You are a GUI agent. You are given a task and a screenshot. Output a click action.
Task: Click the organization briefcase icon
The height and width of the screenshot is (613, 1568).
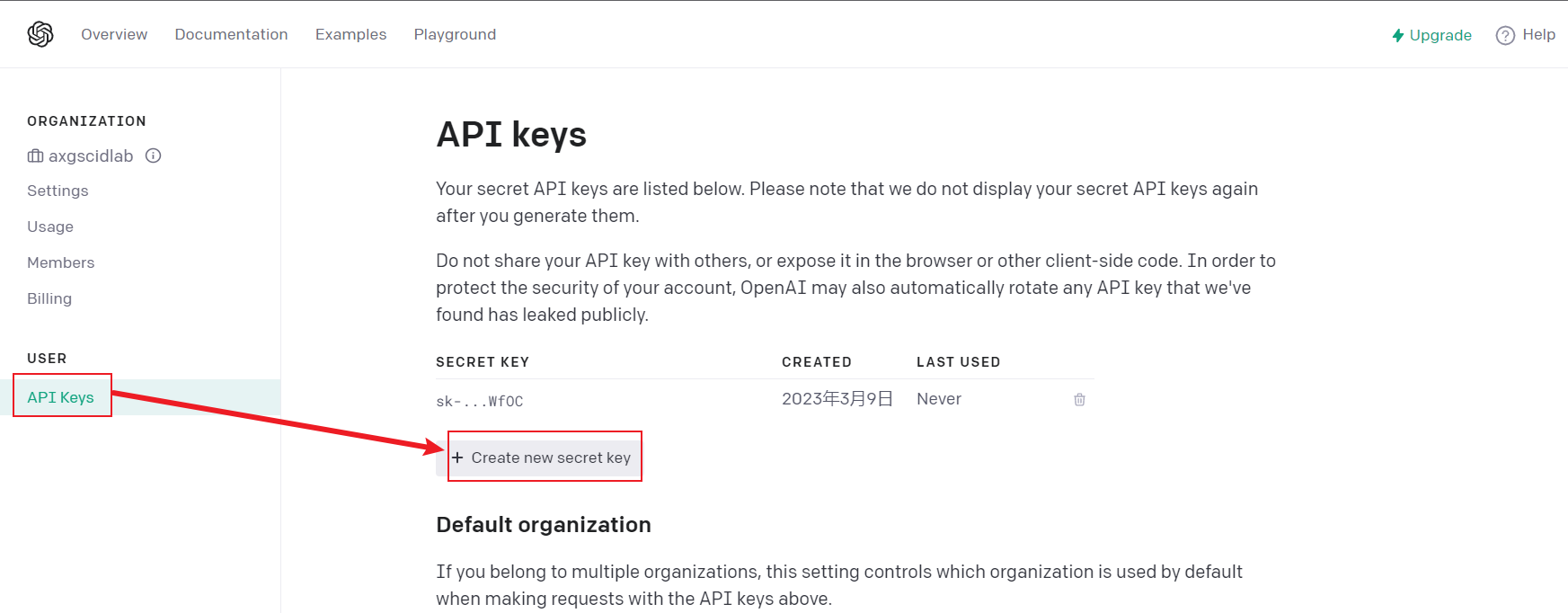pos(35,156)
